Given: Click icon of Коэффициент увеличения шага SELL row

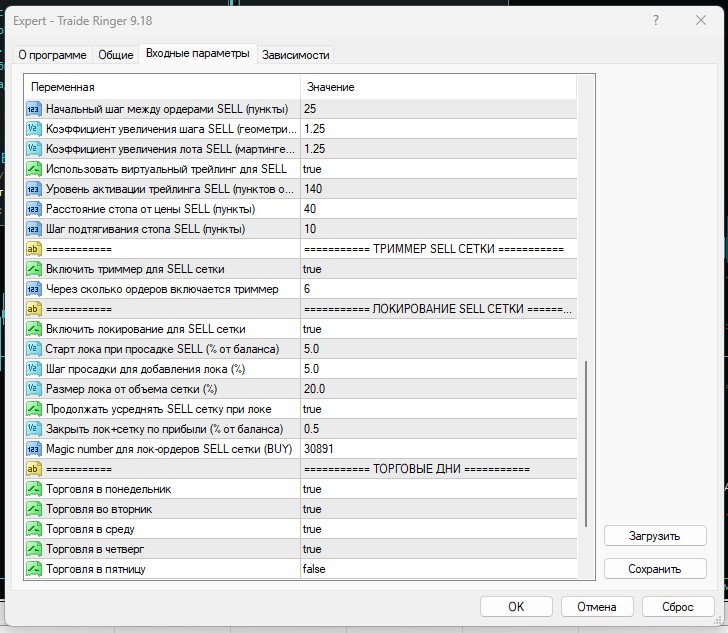Looking at the screenshot, I should (x=34, y=129).
